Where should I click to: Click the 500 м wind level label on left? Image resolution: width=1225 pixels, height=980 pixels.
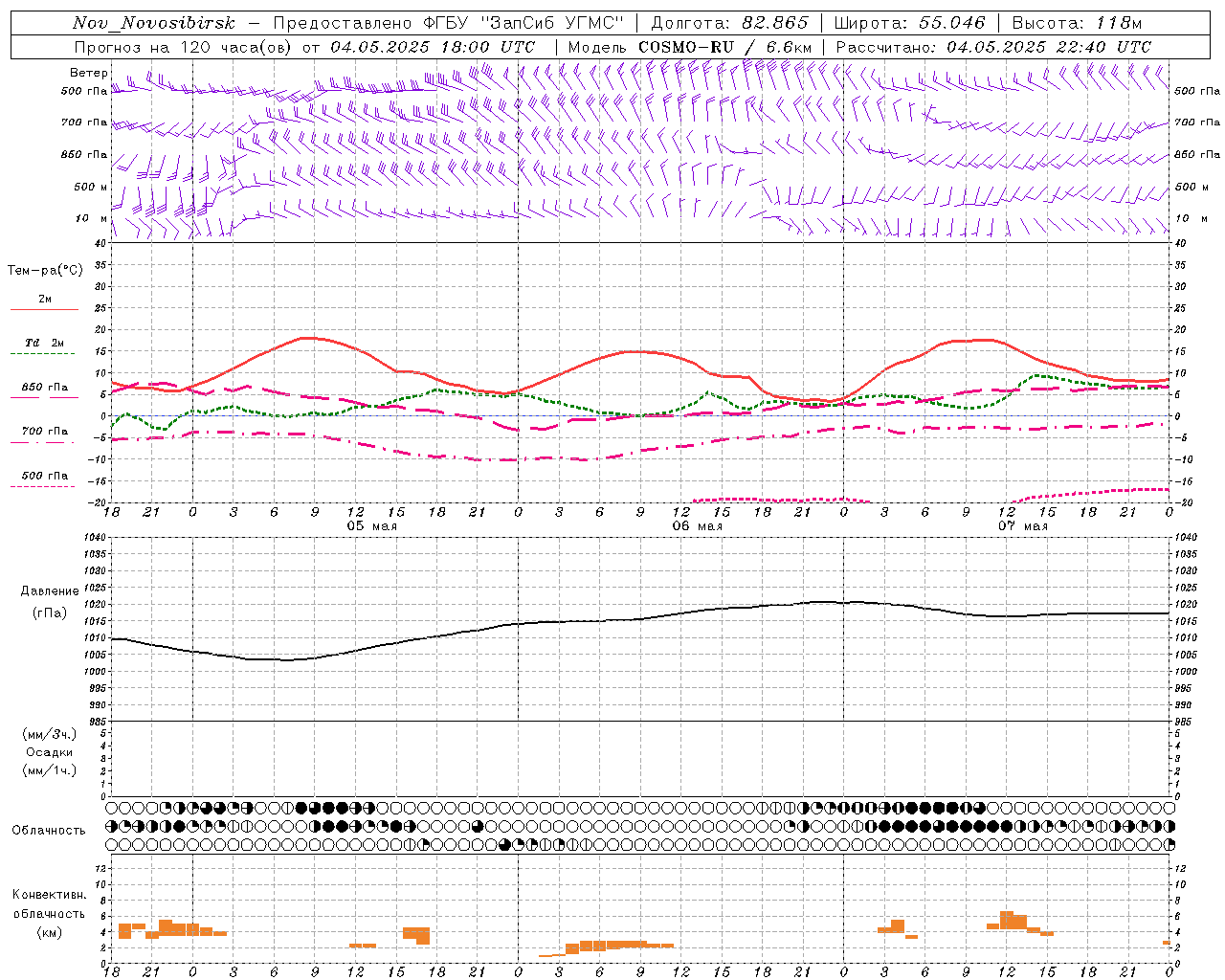(91, 187)
